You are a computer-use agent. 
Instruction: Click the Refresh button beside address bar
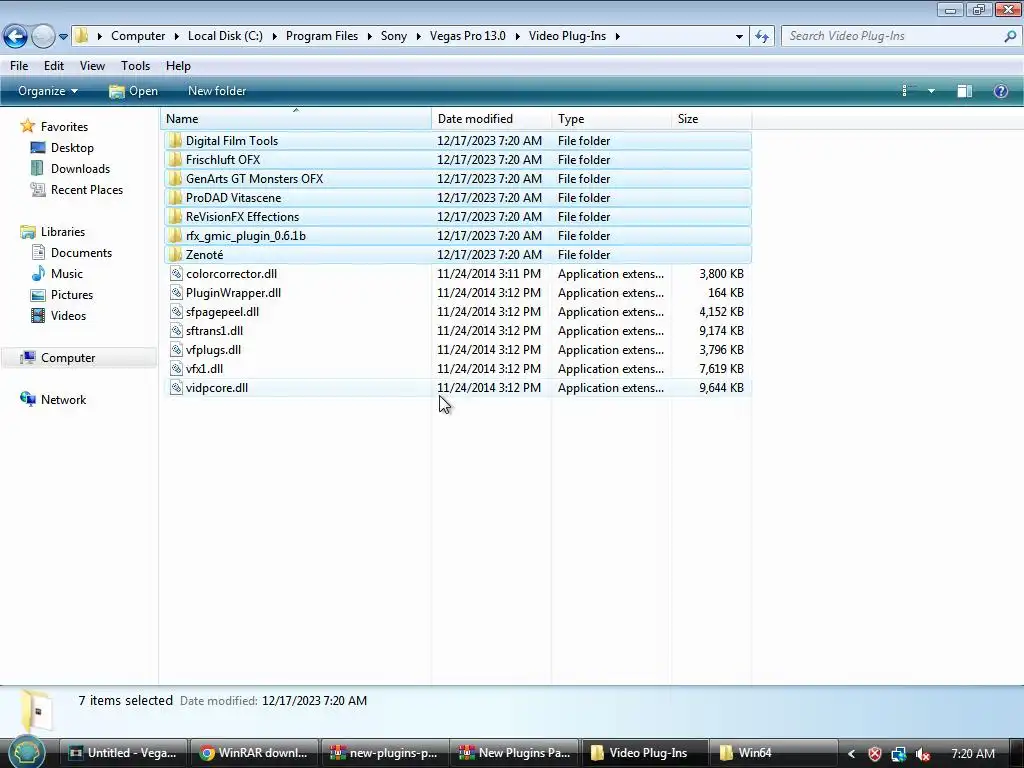click(762, 36)
